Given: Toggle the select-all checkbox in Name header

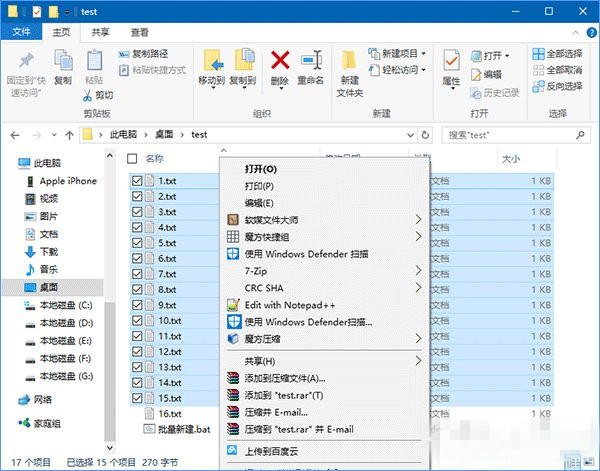Looking at the screenshot, I should pos(132,158).
